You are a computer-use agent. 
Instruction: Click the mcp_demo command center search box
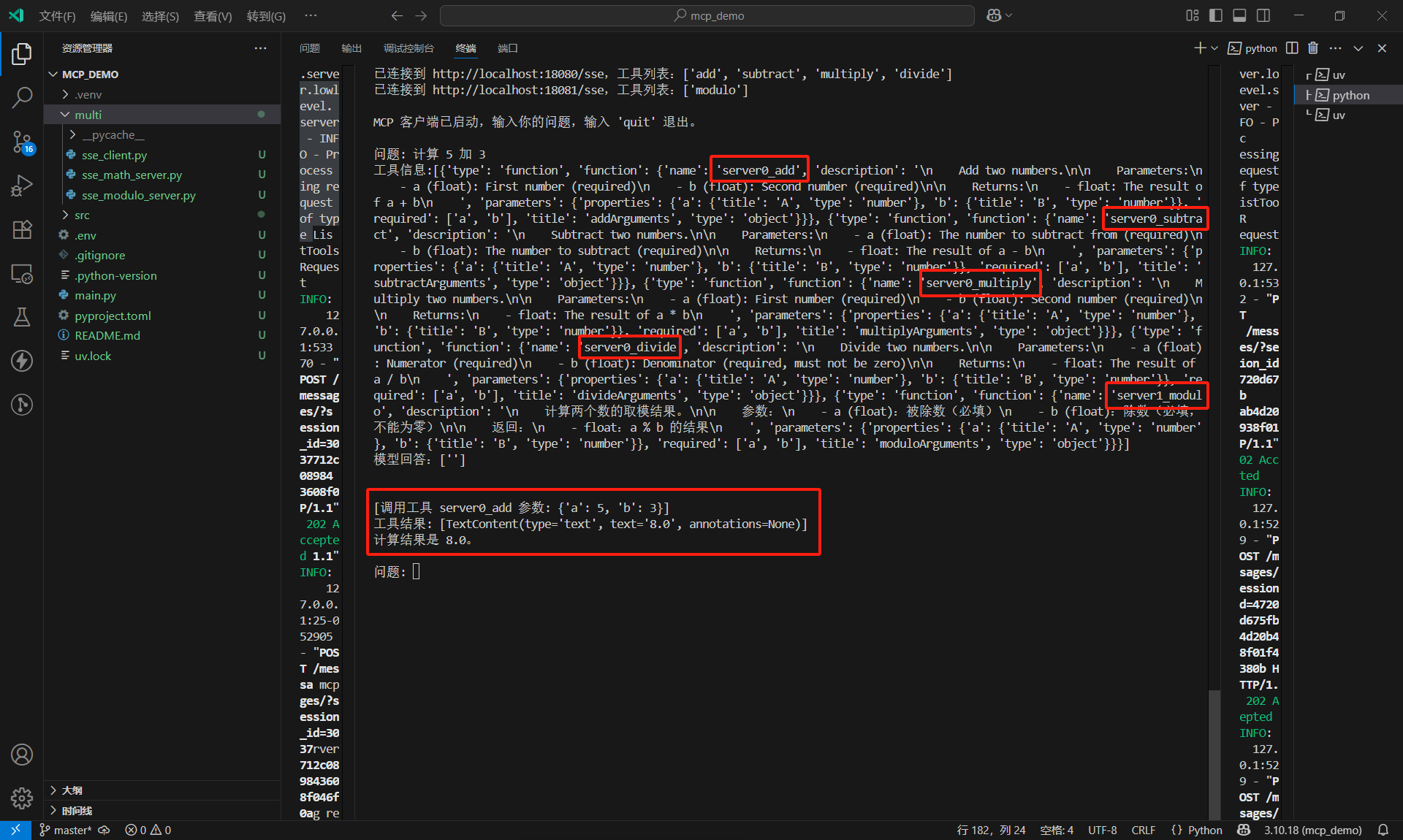(707, 15)
